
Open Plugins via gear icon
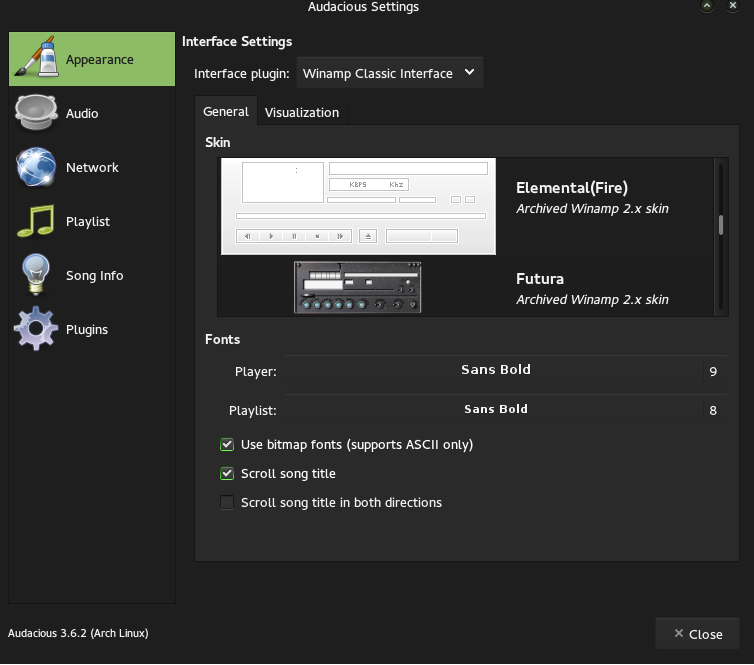pyautogui.click(x=36, y=328)
